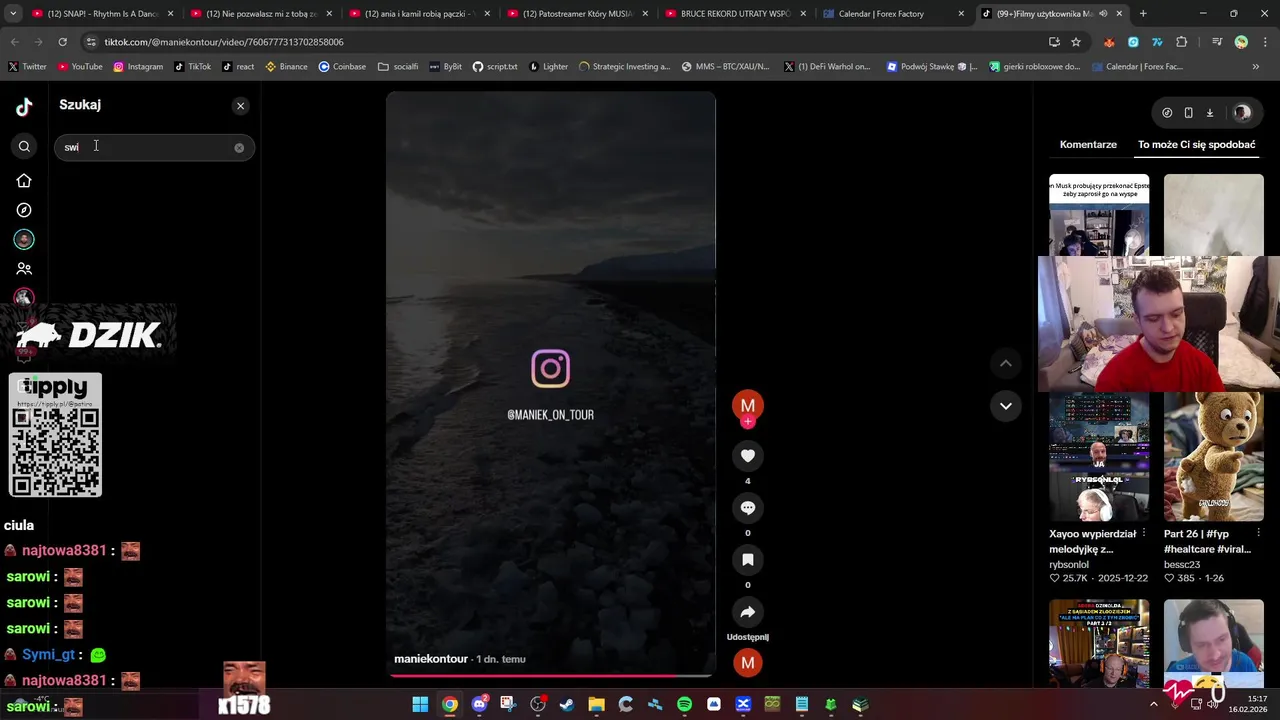This screenshot has width=1280, height=720.
Task: Open rybsonlol profile link
Action: click(x=1069, y=565)
